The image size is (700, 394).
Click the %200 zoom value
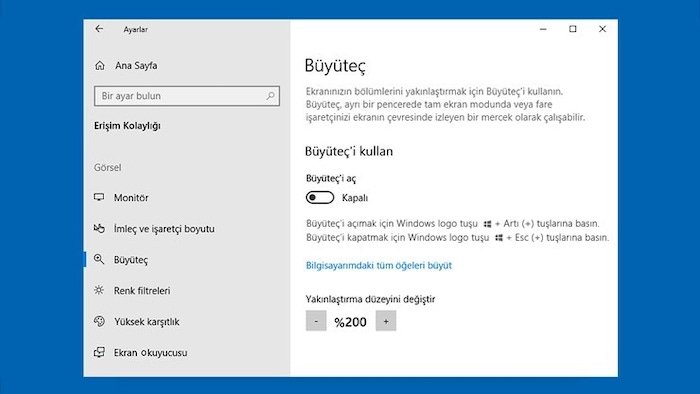tap(350, 322)
